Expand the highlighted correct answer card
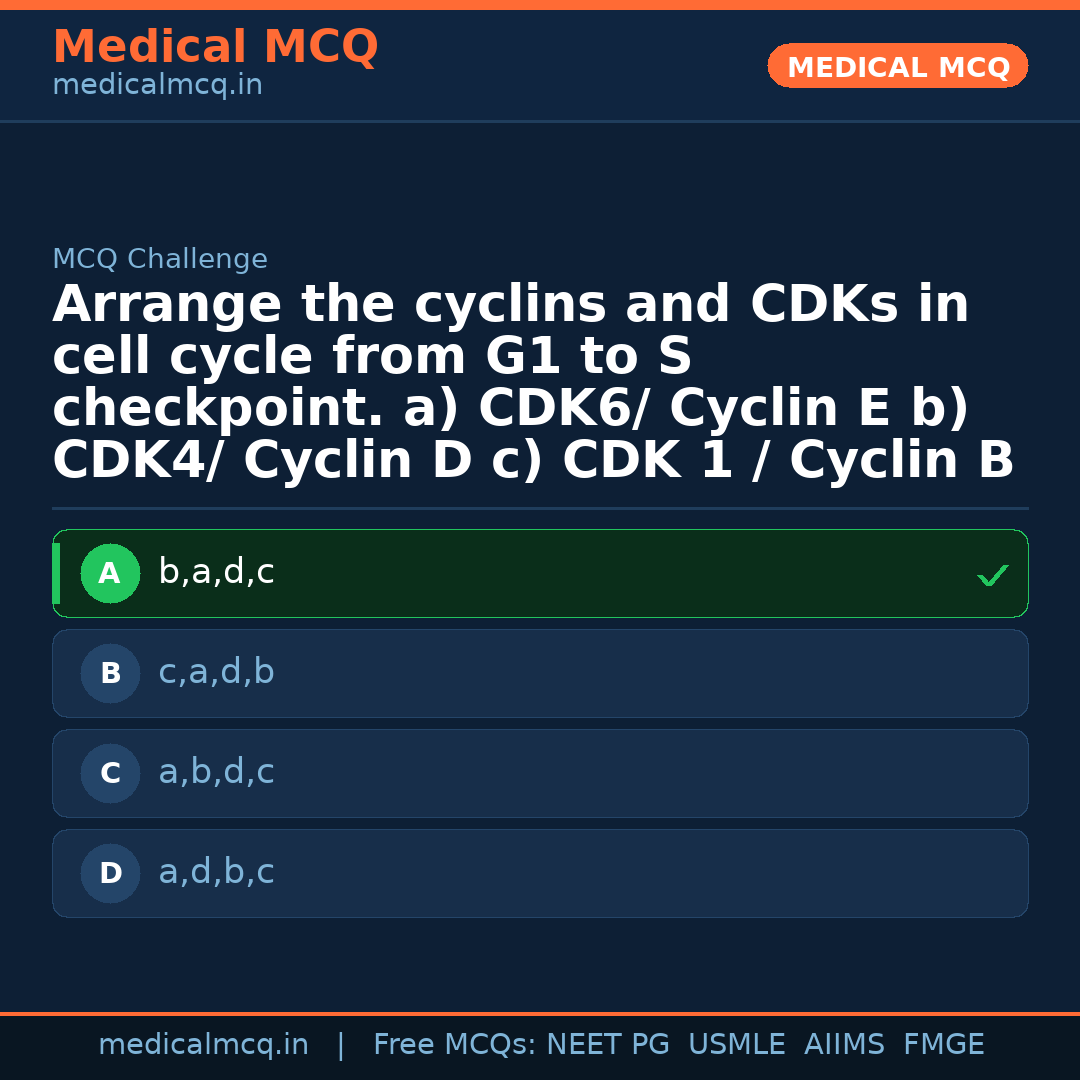Image resolution: width=1080 pixels, height=1080 pixels. tap(540, 573)
